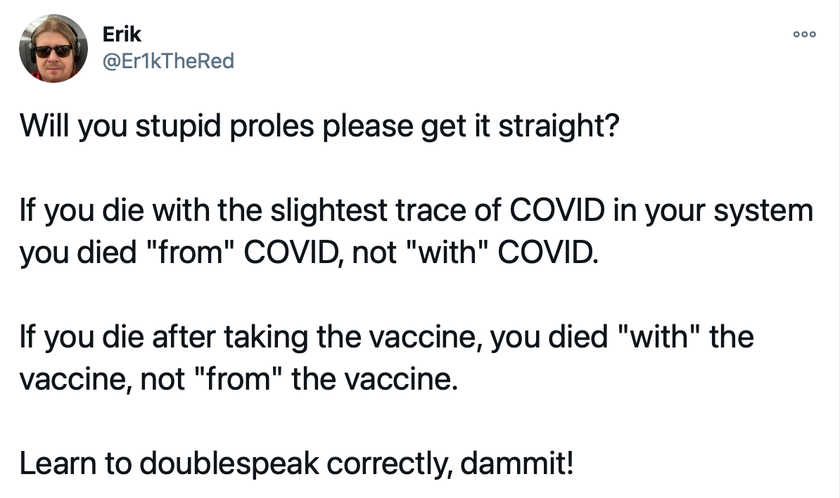Click the line 'you died "from" COVID'
840x498 pixels.
pyautogui.click(x=309, y=252)
